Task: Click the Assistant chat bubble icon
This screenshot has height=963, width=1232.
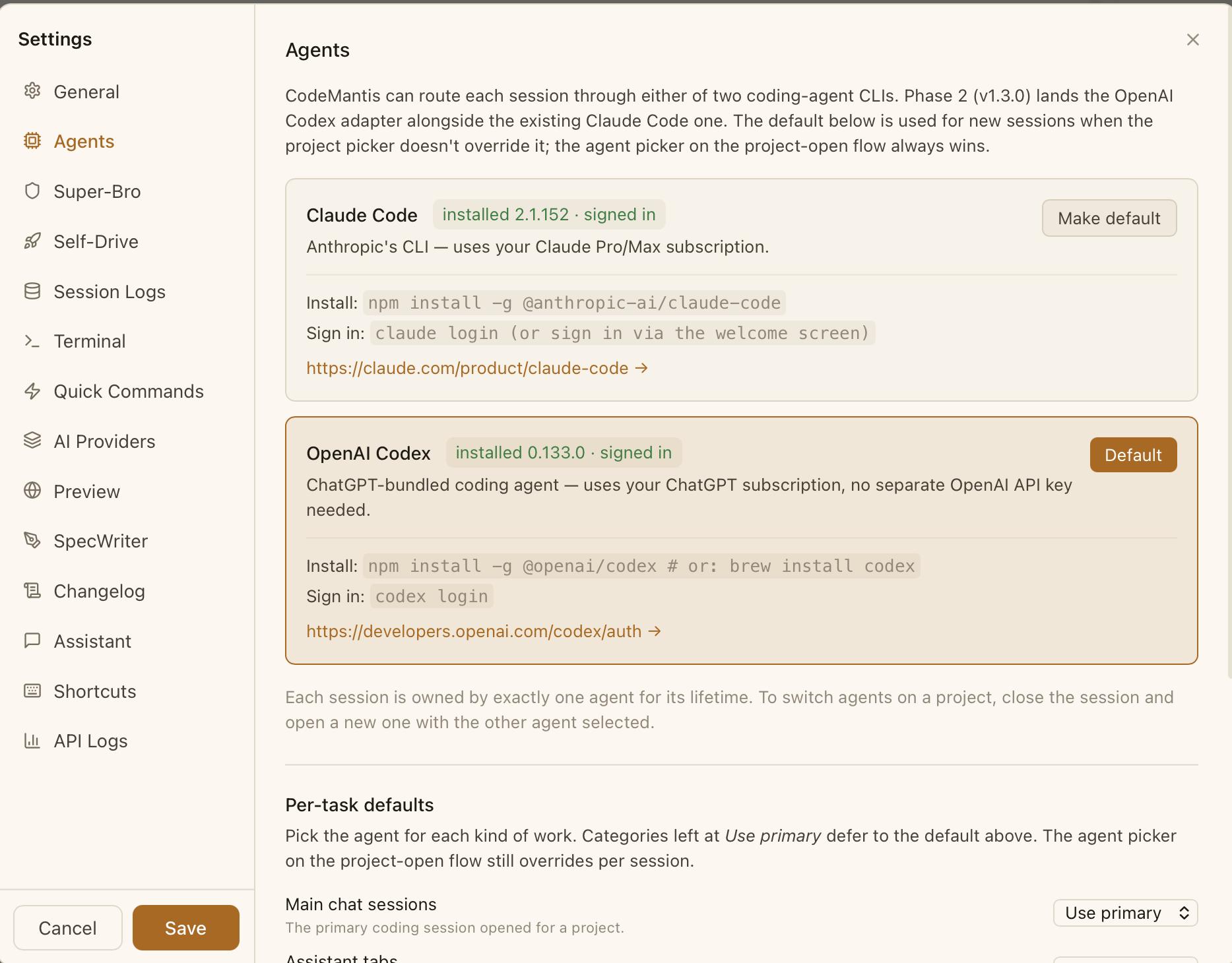Action: (x=32, y=640)
